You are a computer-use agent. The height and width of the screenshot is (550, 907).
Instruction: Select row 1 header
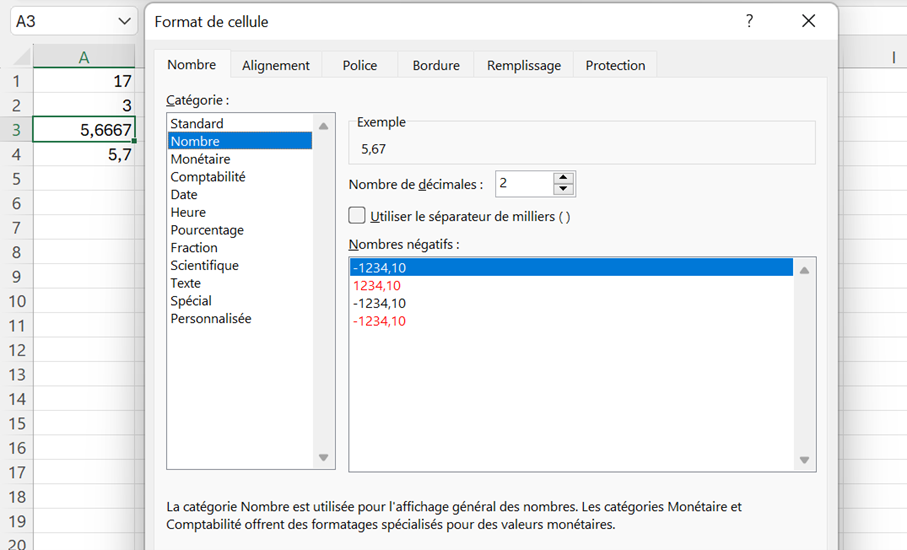16,81
